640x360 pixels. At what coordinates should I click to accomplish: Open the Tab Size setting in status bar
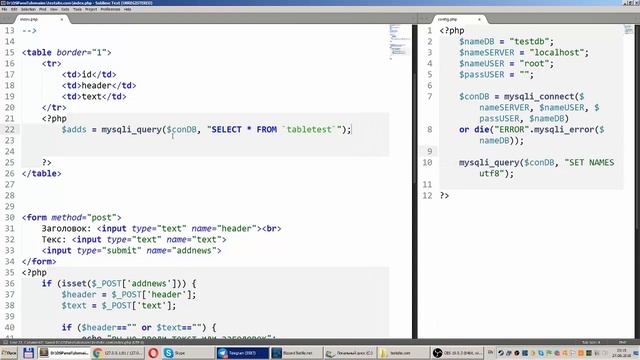[591, 342]
